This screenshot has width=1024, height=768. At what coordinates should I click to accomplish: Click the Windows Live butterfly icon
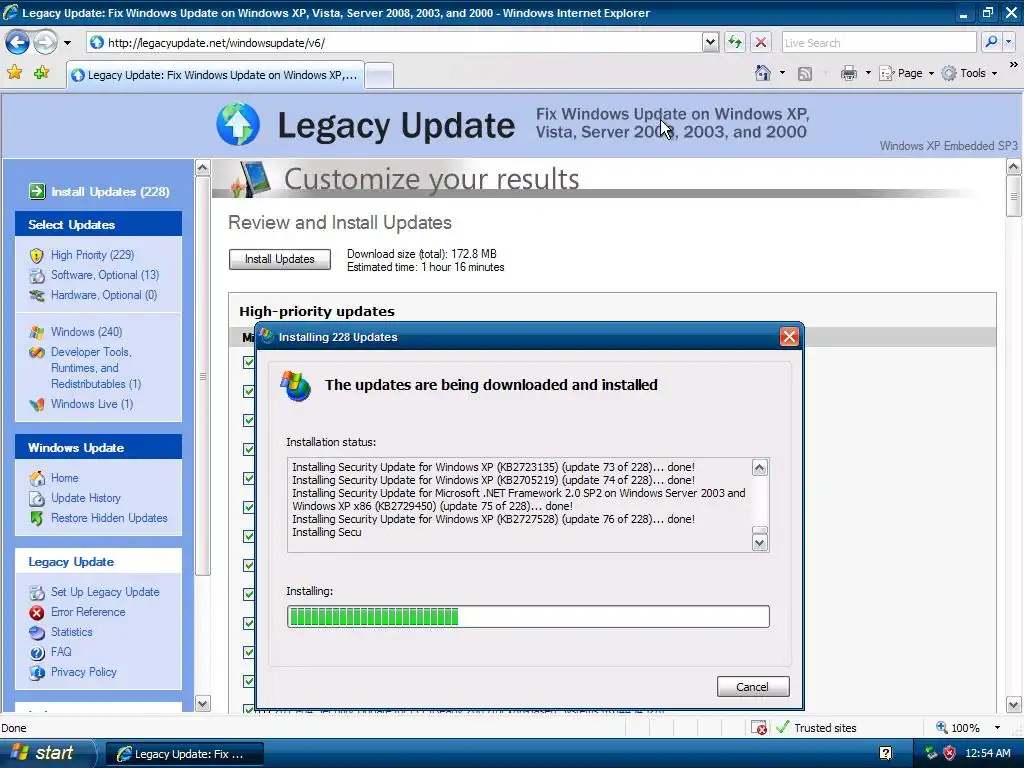click(x=37, y=404)
